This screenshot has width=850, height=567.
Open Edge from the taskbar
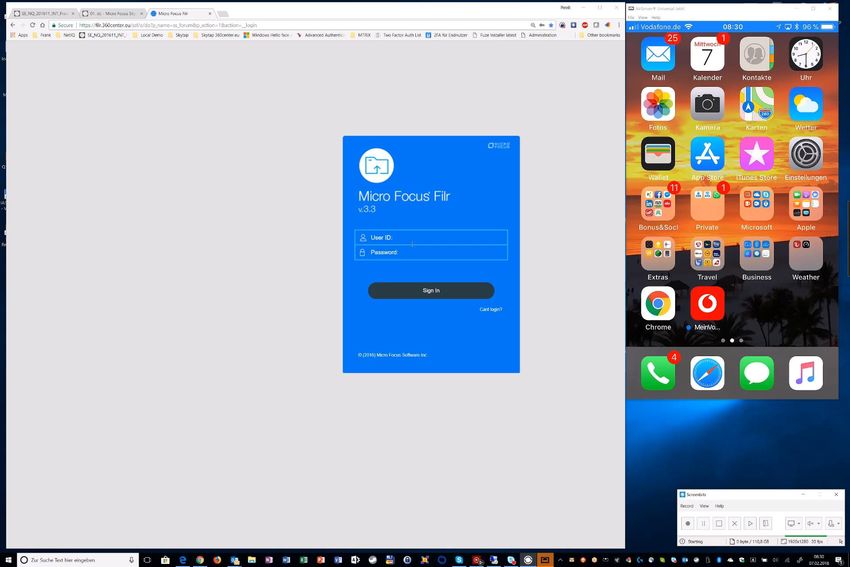[183, 559]
